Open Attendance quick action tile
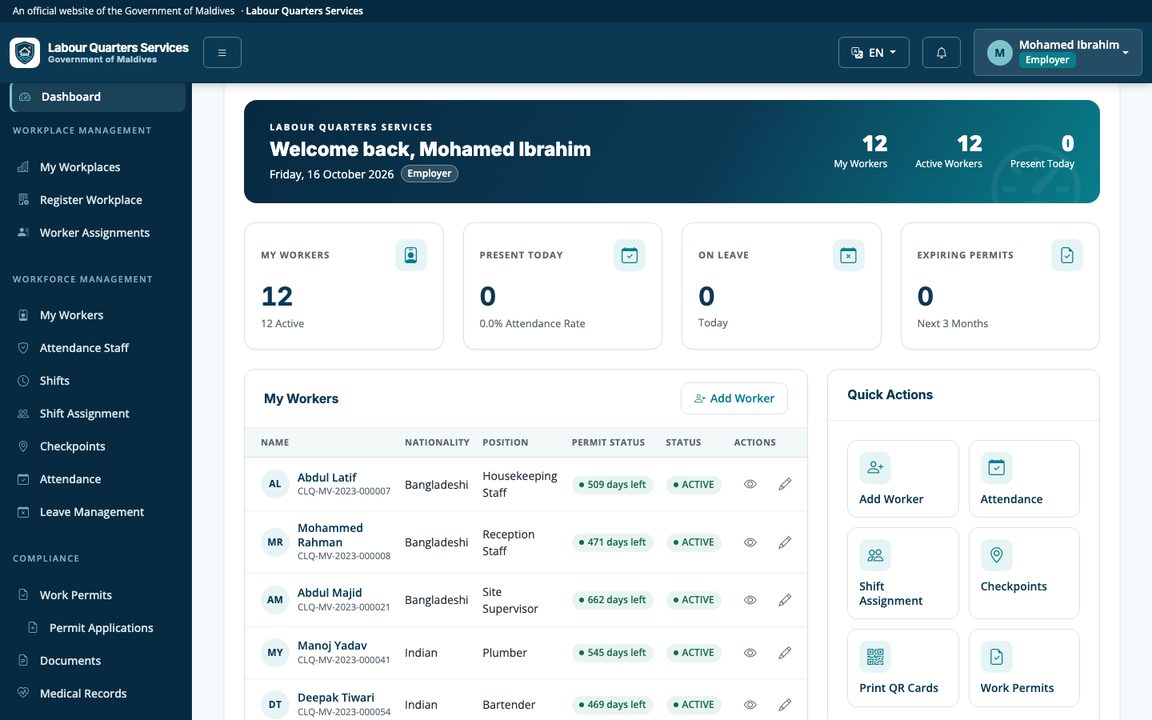Screen dimensions: 1152x720 (x=1024, y=479)
